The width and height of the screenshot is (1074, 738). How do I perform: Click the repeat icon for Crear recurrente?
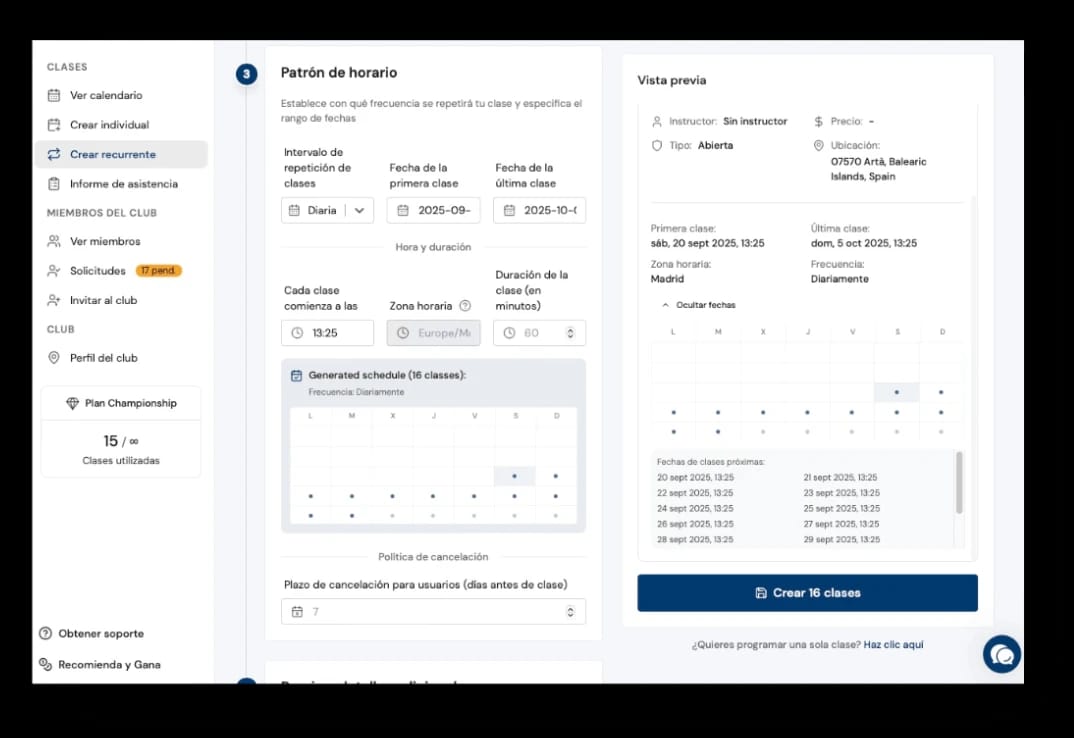[54, 154]
